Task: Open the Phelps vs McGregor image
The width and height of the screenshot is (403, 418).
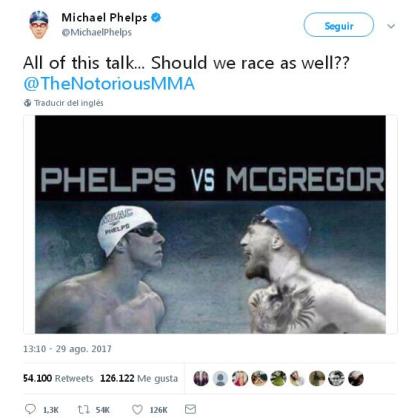Action: tap(210, 224)
